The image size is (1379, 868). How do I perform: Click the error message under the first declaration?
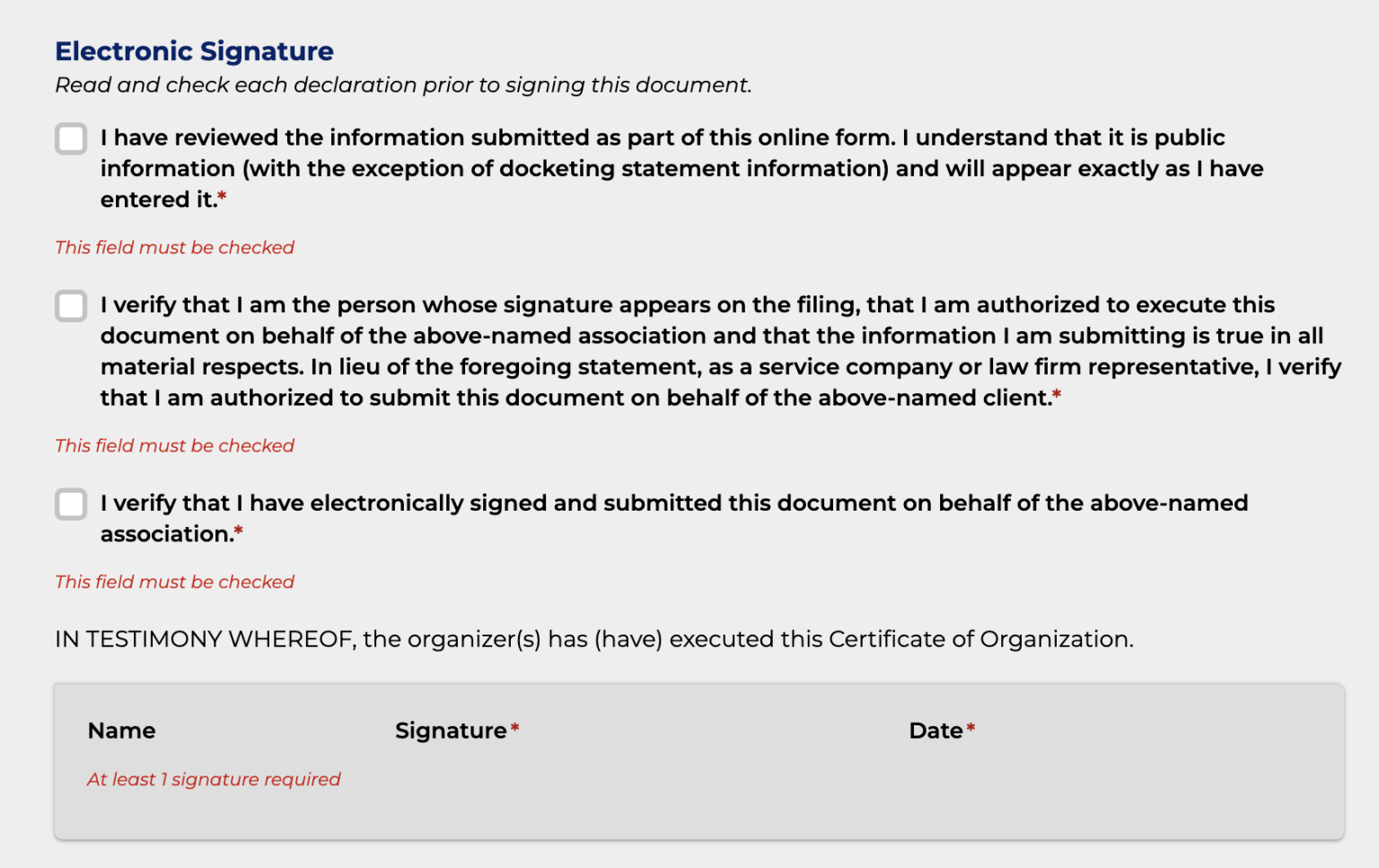click(174, 248)
